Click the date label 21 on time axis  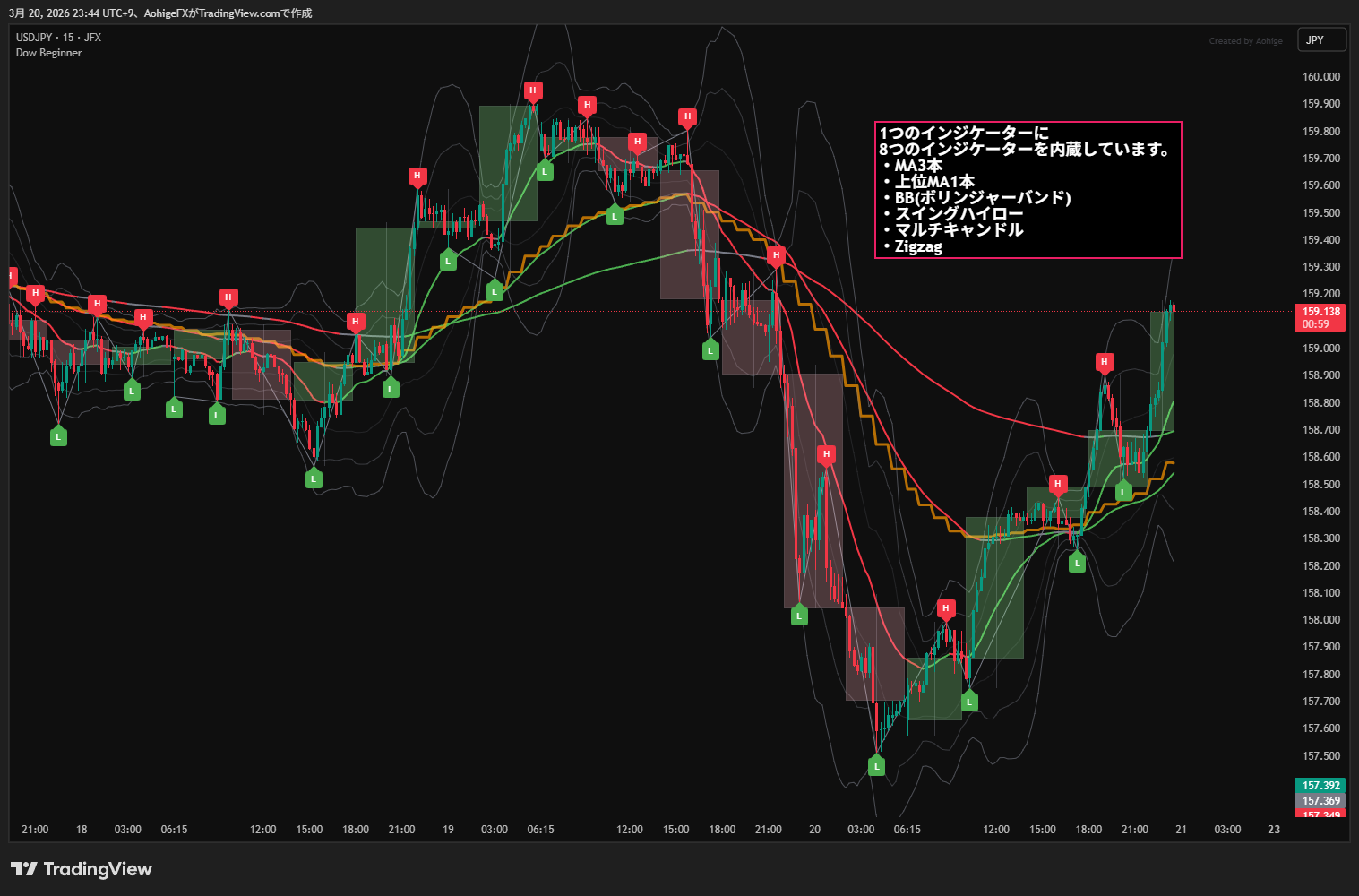[x=1181, y=830]
